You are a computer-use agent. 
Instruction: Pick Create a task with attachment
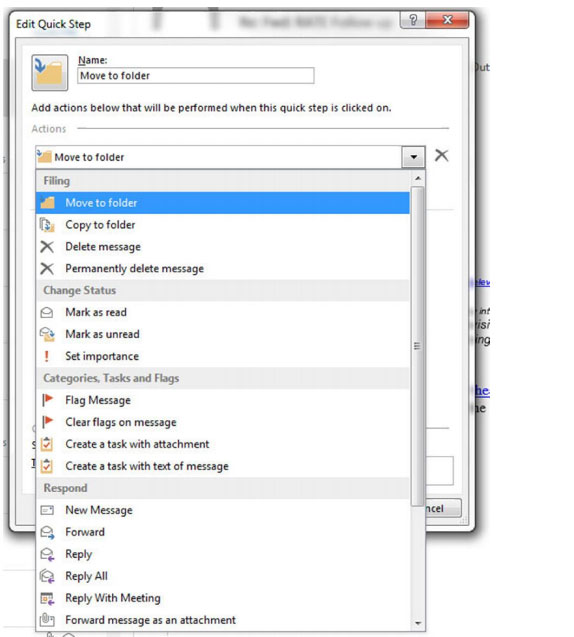point(223,444)
